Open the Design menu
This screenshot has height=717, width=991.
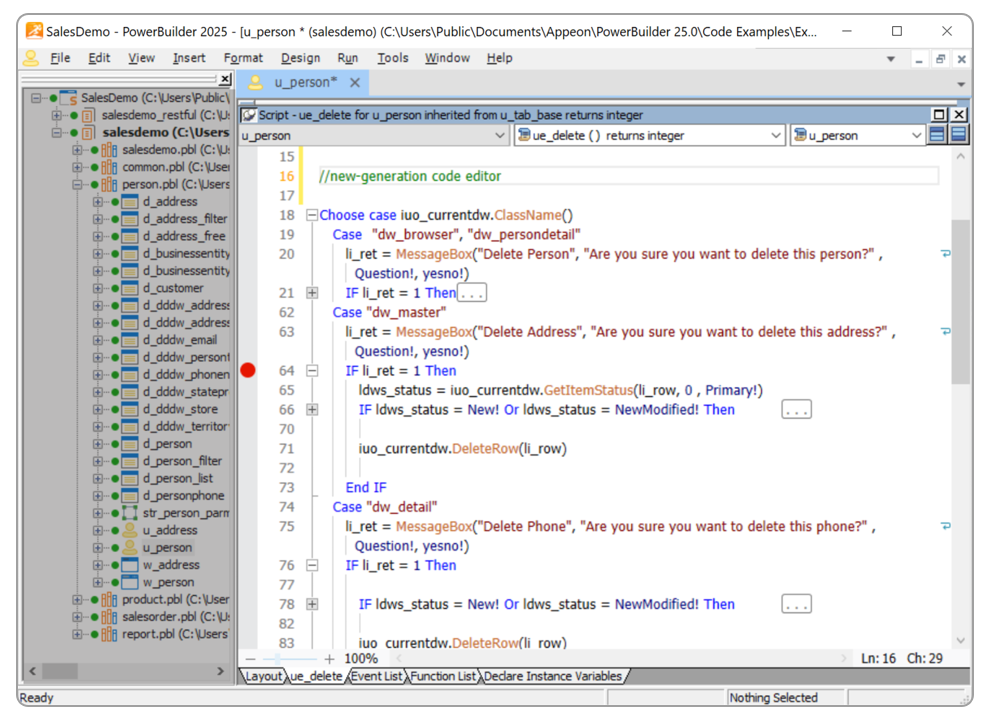click(299, 57)
